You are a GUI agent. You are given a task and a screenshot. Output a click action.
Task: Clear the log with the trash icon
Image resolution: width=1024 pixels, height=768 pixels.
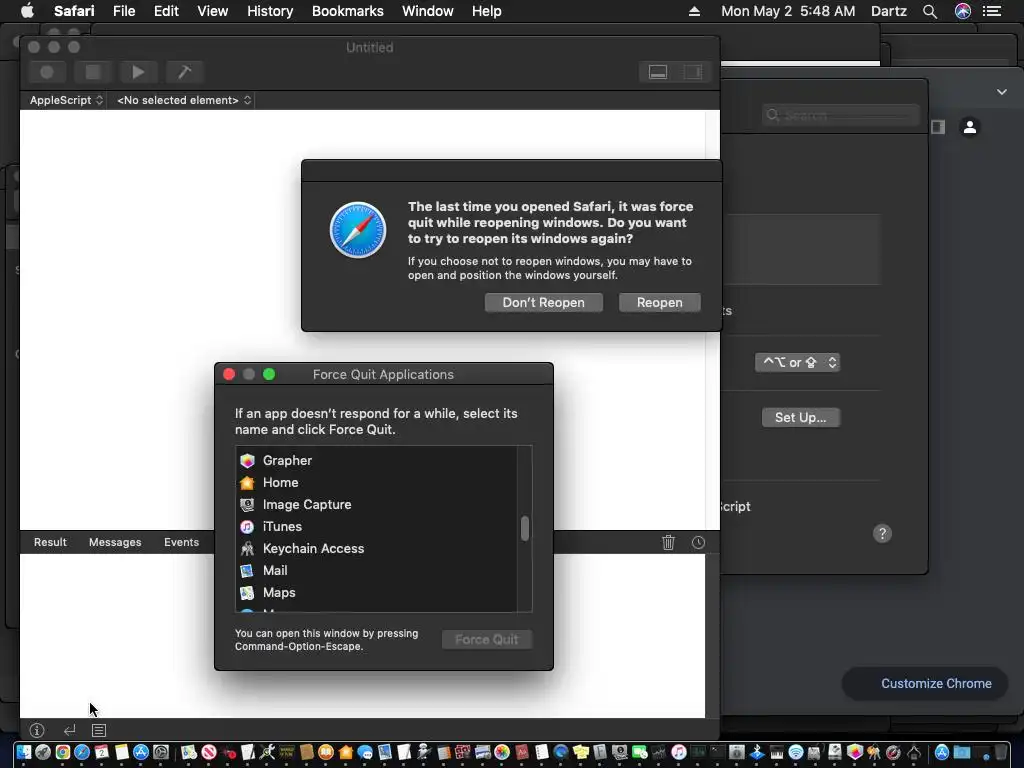point(668,542)
